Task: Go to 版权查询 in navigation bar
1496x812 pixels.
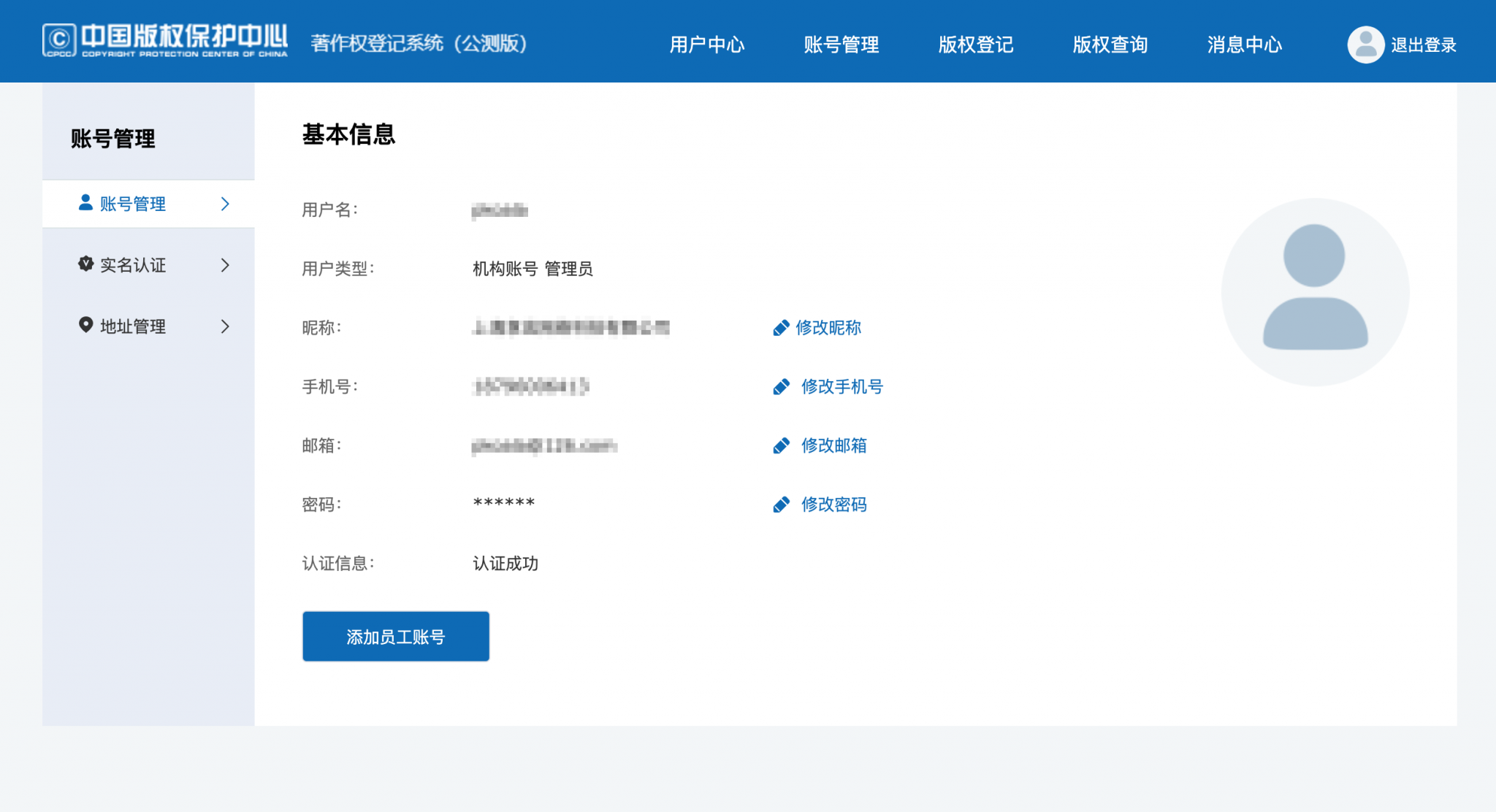Action: 1110,45
